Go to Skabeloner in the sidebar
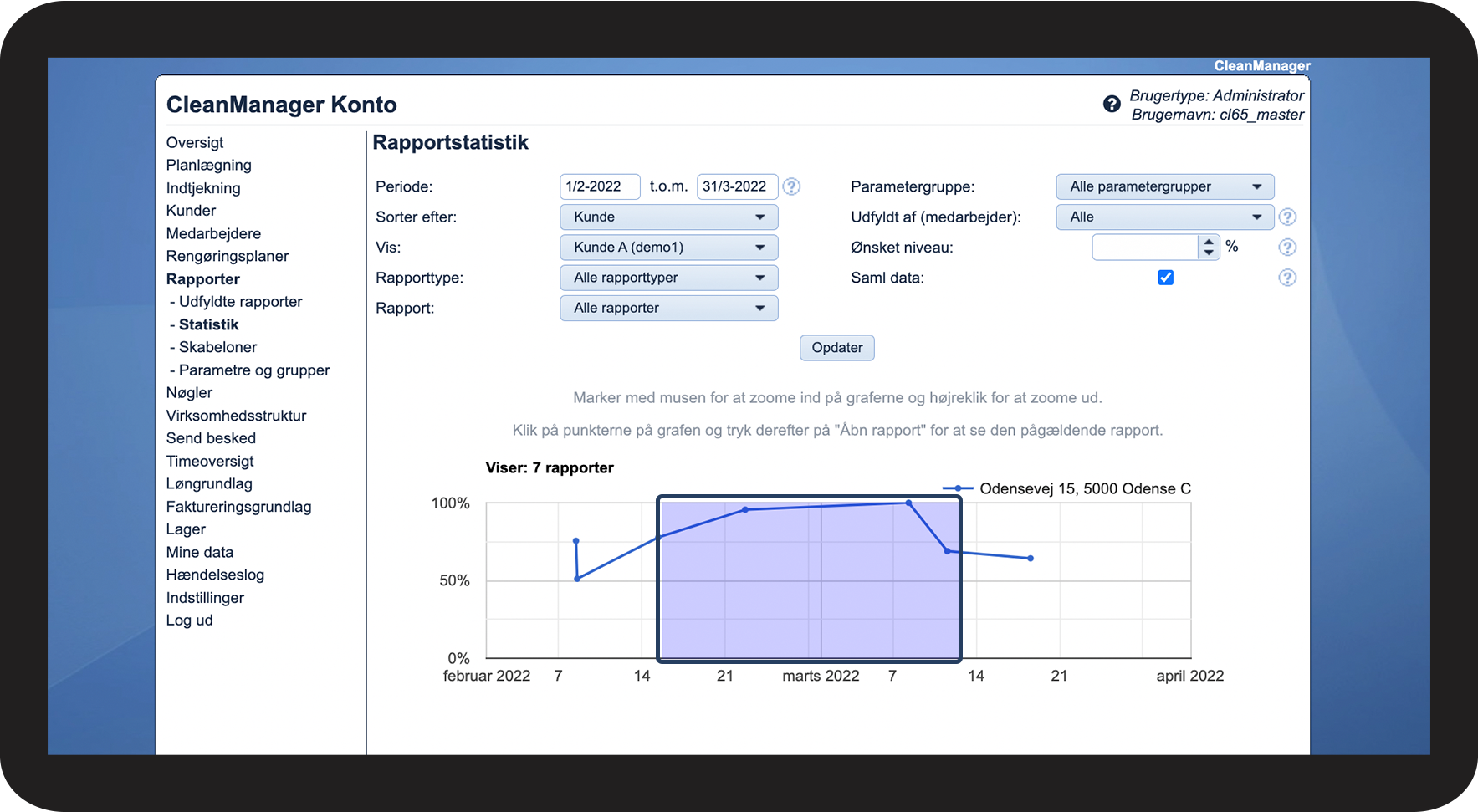 [x=217, y=347]
